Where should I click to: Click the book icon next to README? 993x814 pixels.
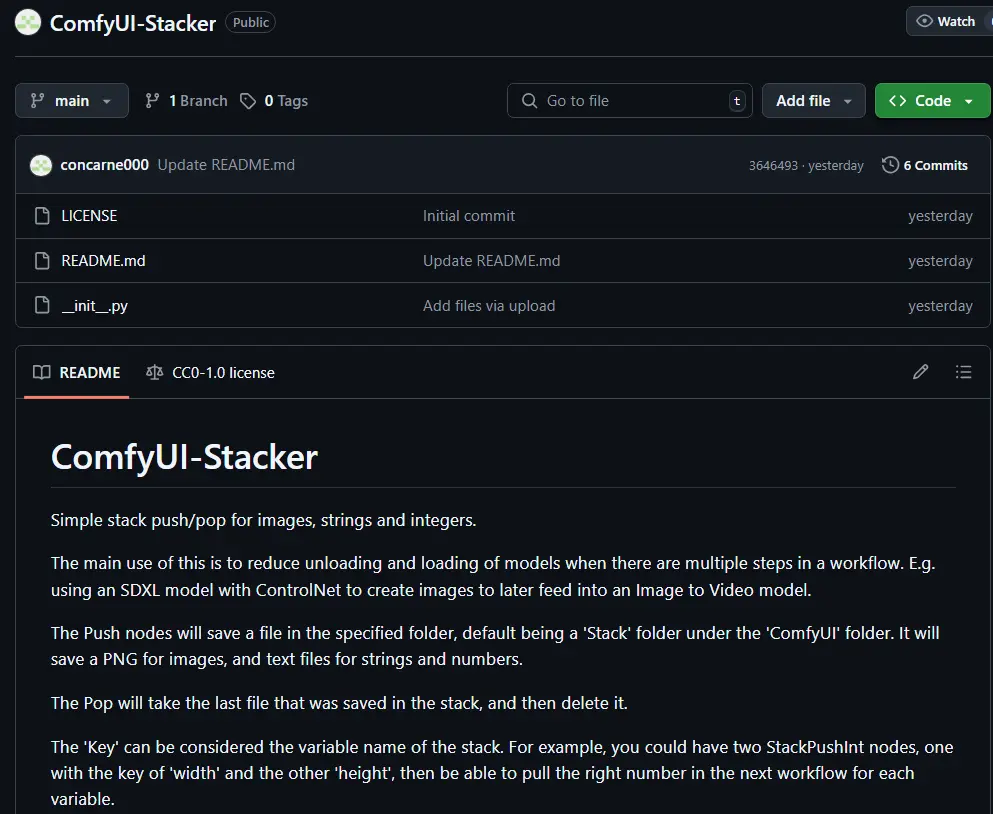[42, 371]
